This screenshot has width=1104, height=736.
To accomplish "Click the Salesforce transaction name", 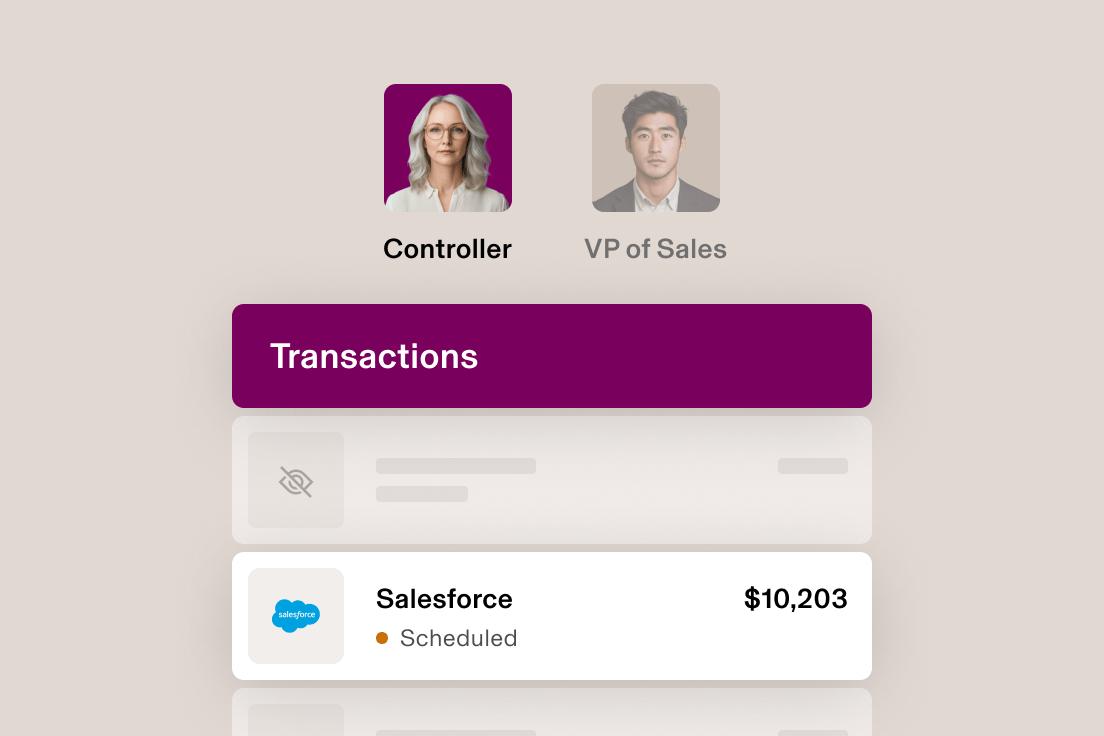I will click(443, 599).
